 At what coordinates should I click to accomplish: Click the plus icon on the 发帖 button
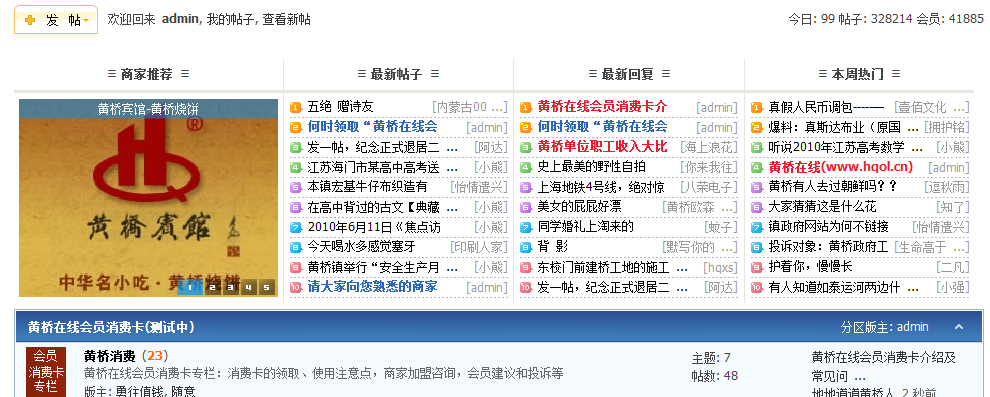click(x=30, y=20)
